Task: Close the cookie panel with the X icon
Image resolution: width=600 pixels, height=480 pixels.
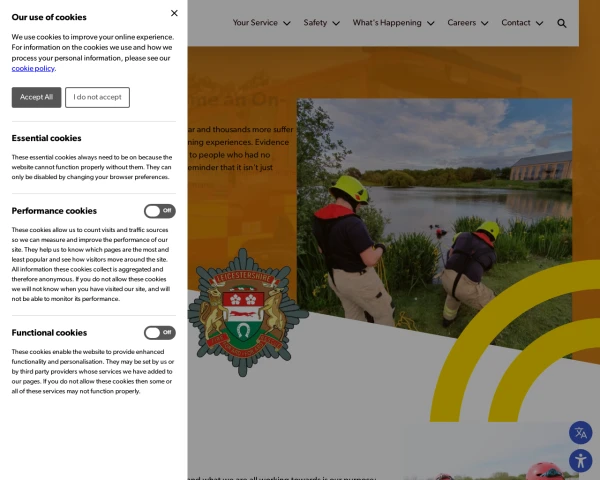Action: pos(174,13)
